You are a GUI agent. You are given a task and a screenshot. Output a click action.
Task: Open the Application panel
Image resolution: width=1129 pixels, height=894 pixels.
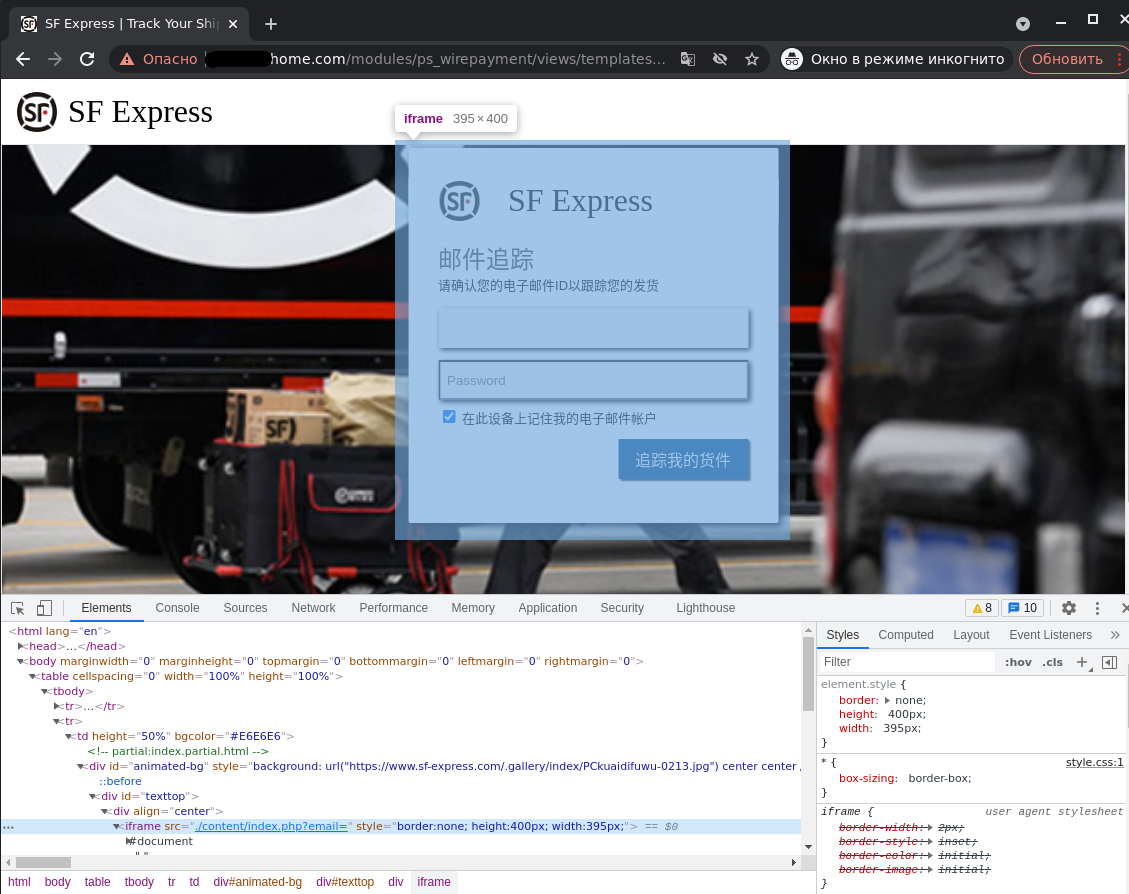point(548,608)
